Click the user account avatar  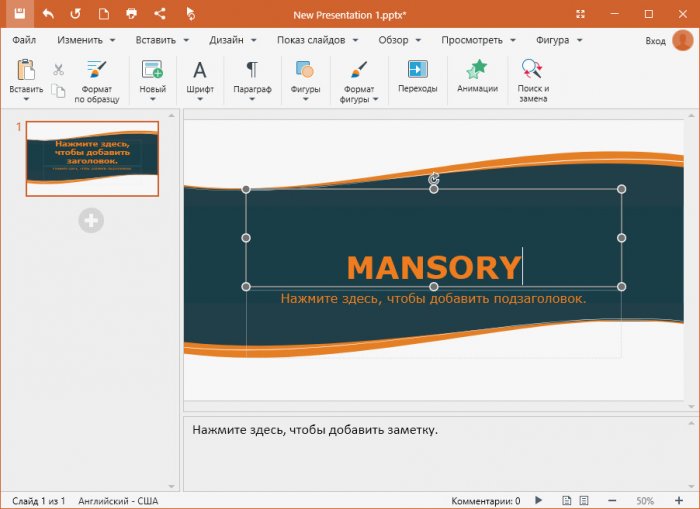click(683, 40)
